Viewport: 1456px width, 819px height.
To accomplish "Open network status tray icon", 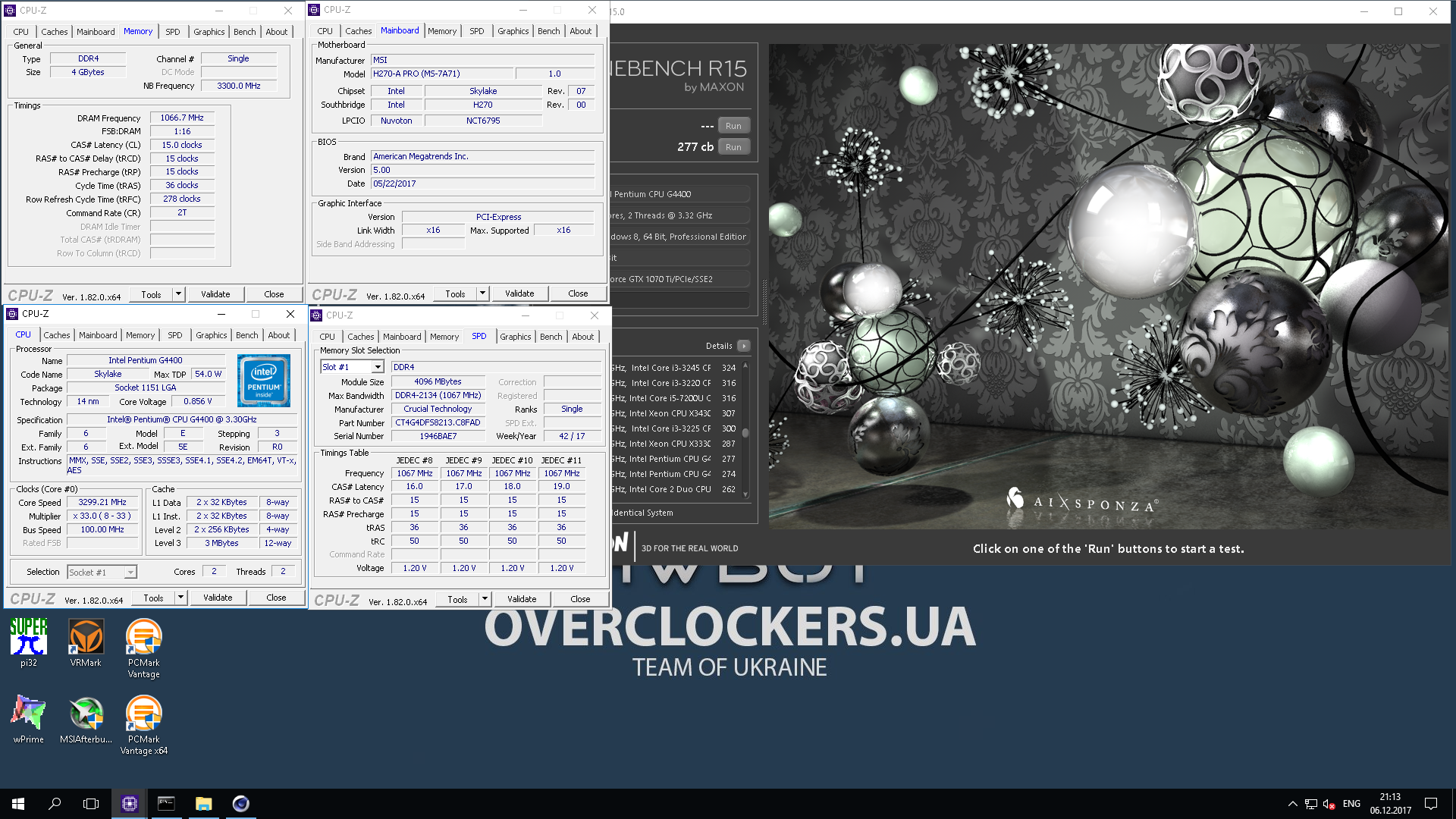I will tap(1310, 804).
